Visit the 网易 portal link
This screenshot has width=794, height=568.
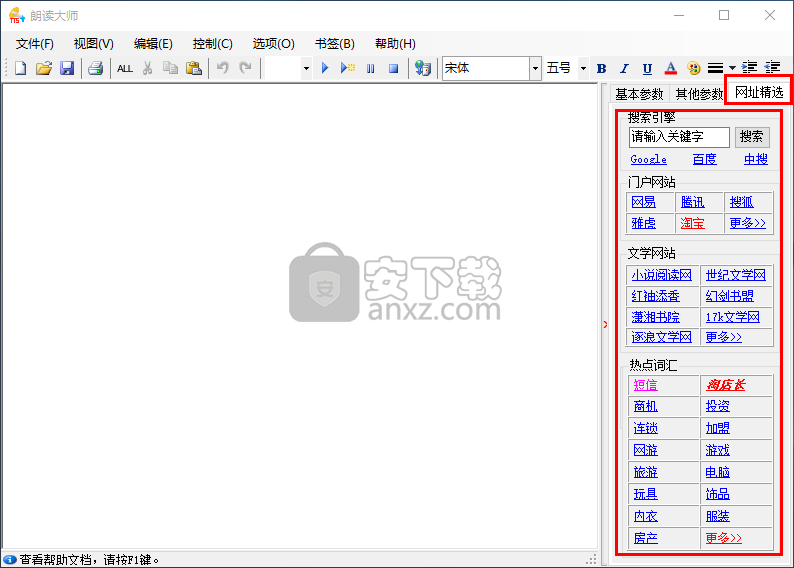coord(644,202)
